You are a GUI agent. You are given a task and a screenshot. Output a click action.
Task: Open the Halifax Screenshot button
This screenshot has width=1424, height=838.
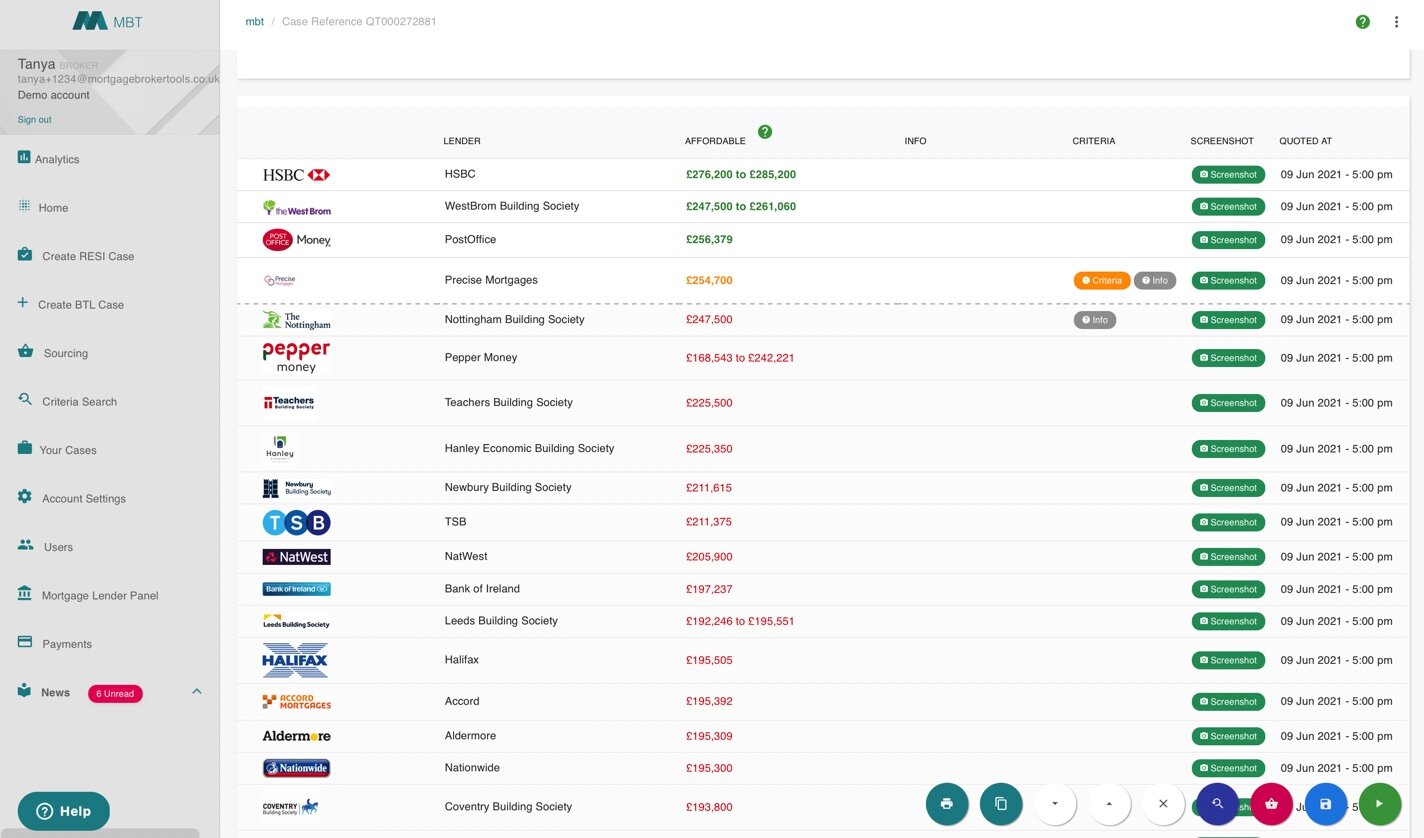(x=1228, y=660)
